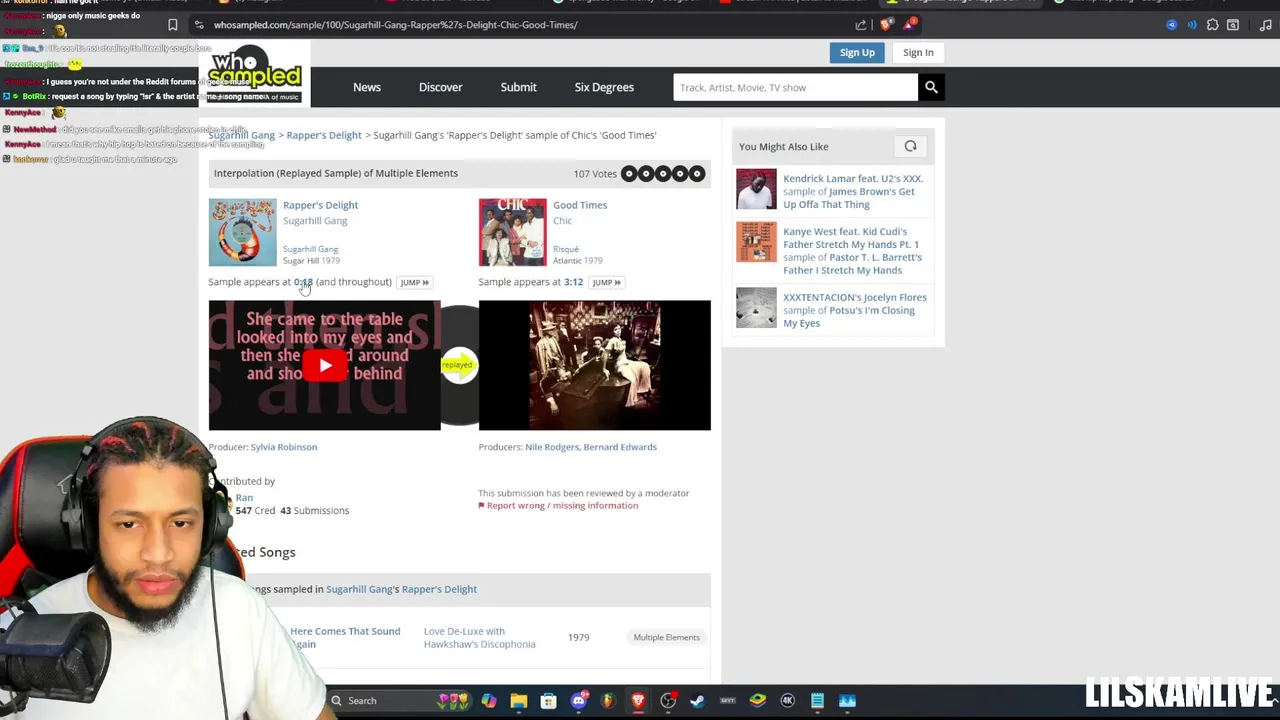
Task: Open Here Comes That Sound Again song
Action: click(x=345, y=637)
